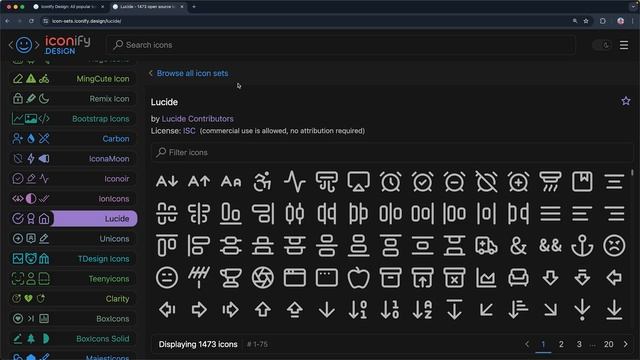Focus the Filter icons field
The height and width of the screenshot is (360, 640).
pos(391,152)
